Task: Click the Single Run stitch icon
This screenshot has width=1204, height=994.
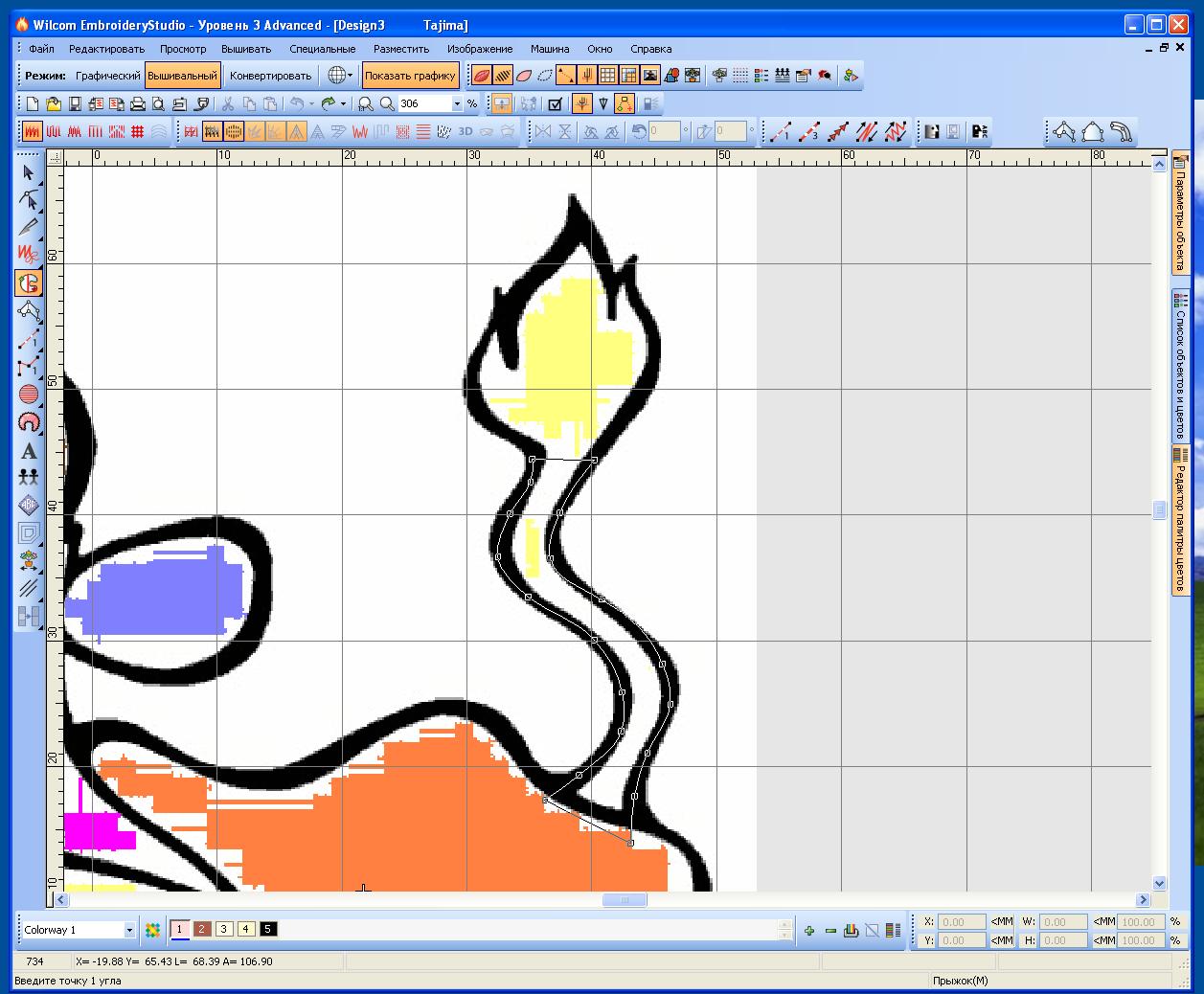Action: (780, 131)
